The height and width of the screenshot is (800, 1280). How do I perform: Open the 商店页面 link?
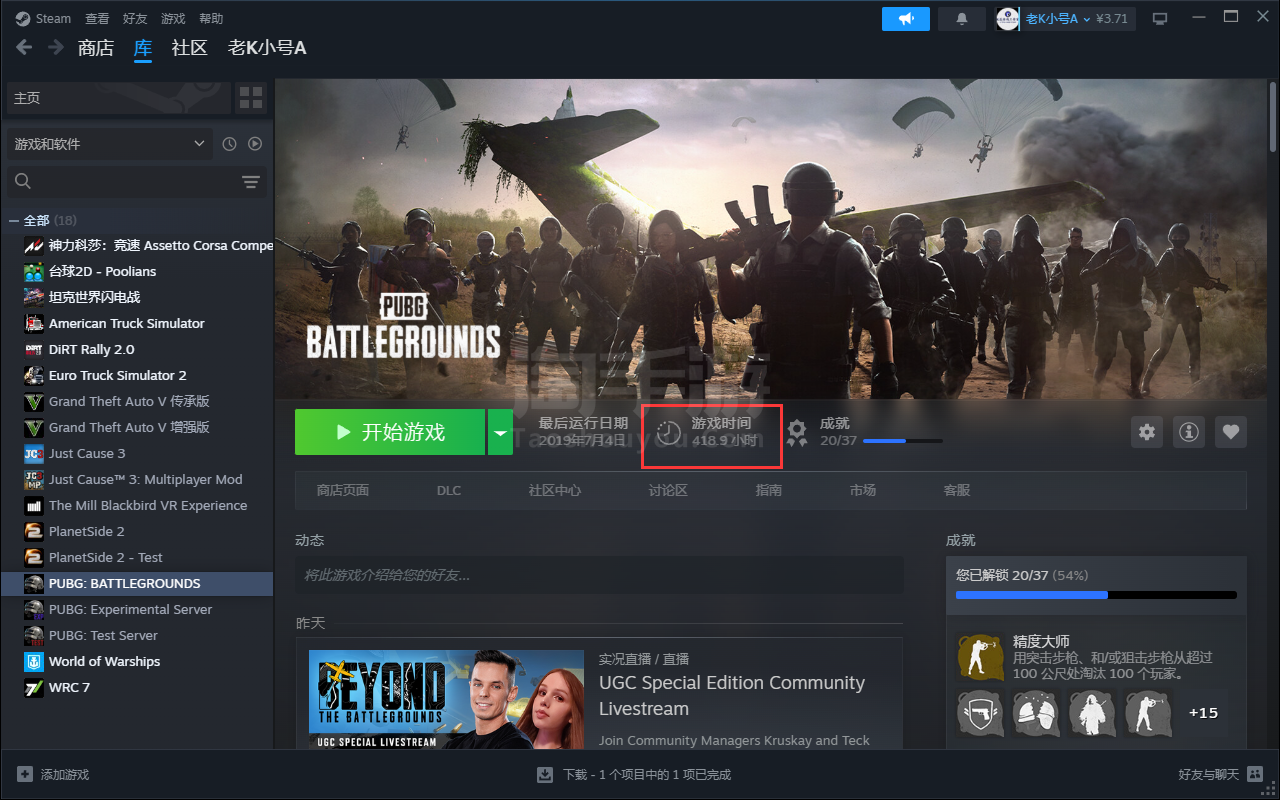343,490
